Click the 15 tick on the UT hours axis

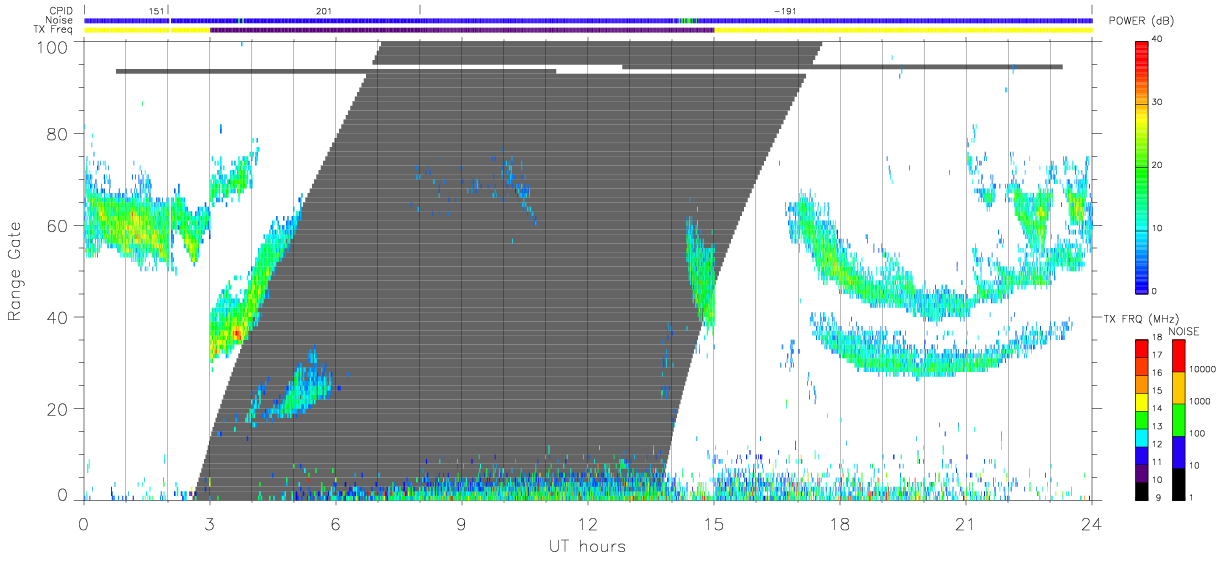coord(714,523)
